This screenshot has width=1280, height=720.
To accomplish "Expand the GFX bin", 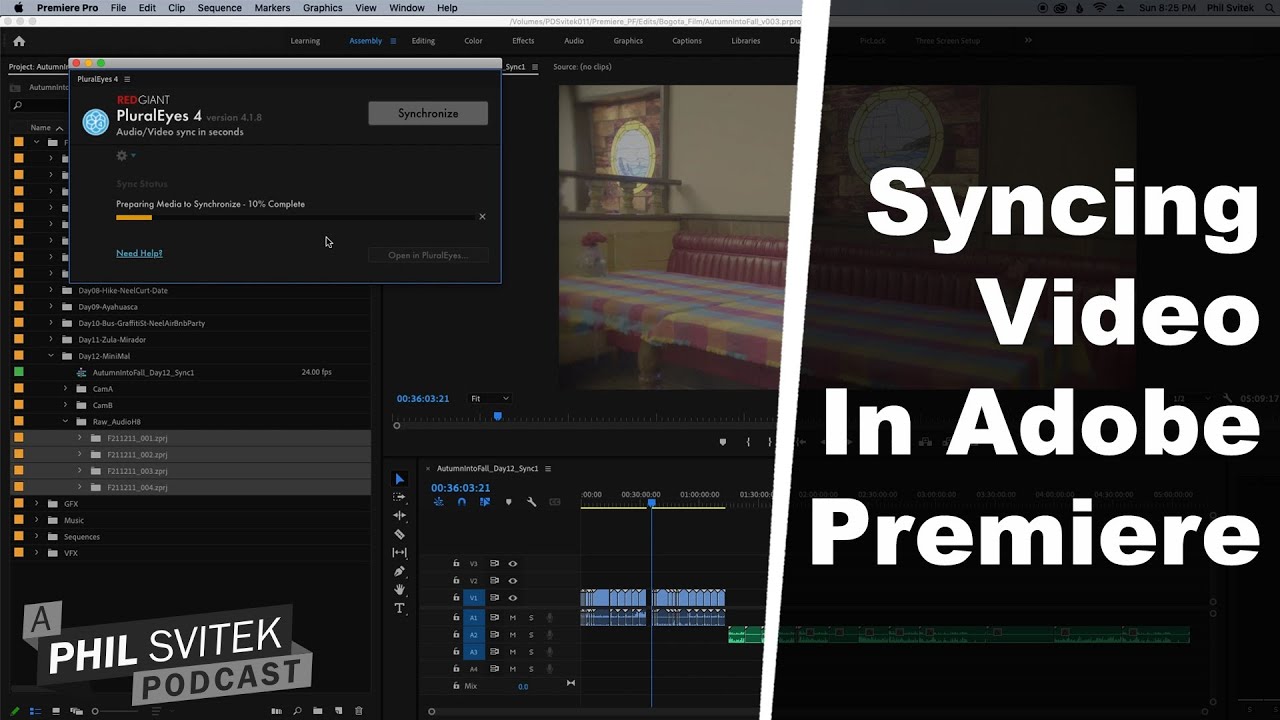I will [x=37, y=504].
